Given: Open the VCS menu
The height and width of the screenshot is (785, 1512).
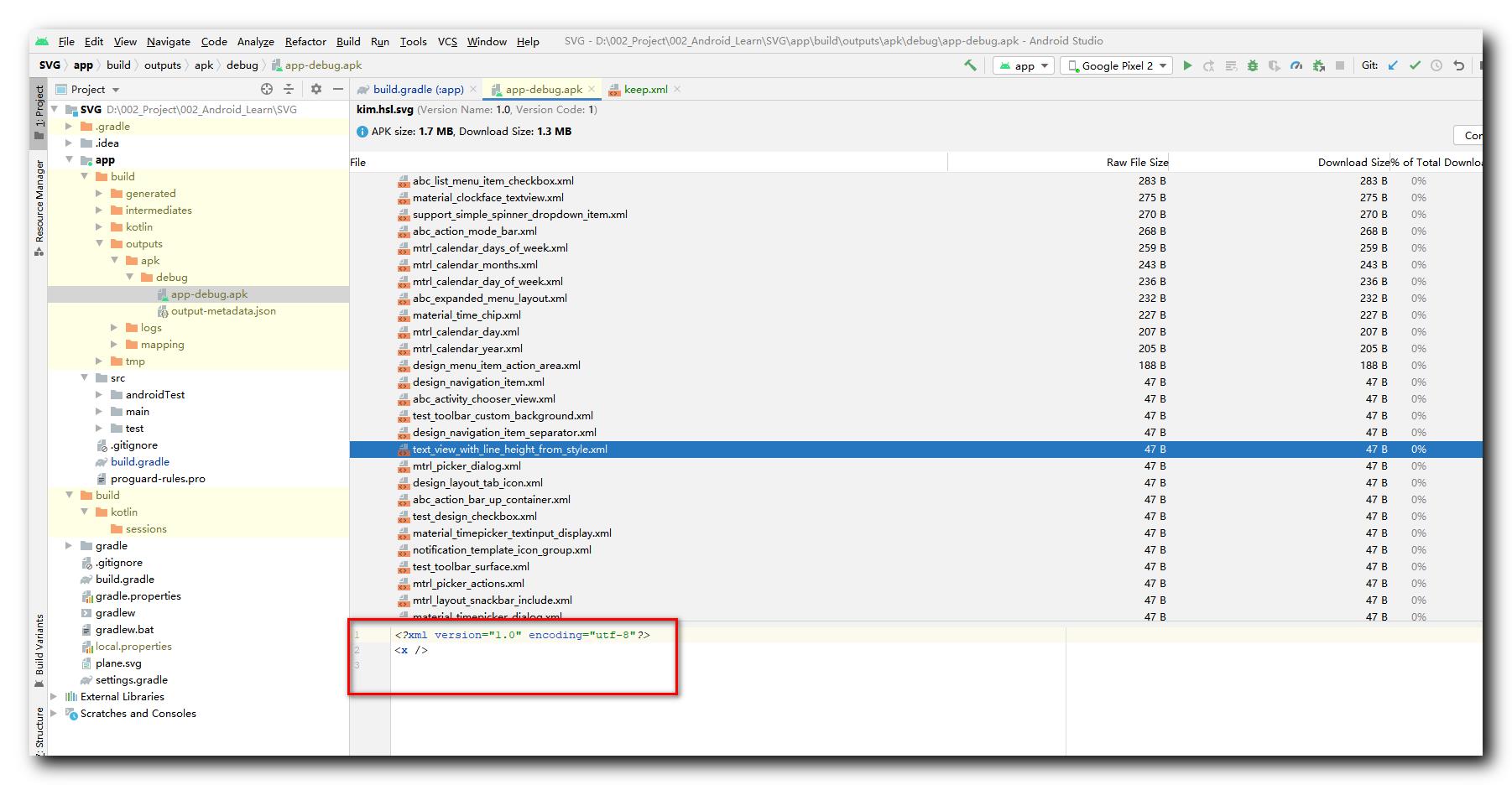Looking at the screenshot, I should tap(447, 41).
